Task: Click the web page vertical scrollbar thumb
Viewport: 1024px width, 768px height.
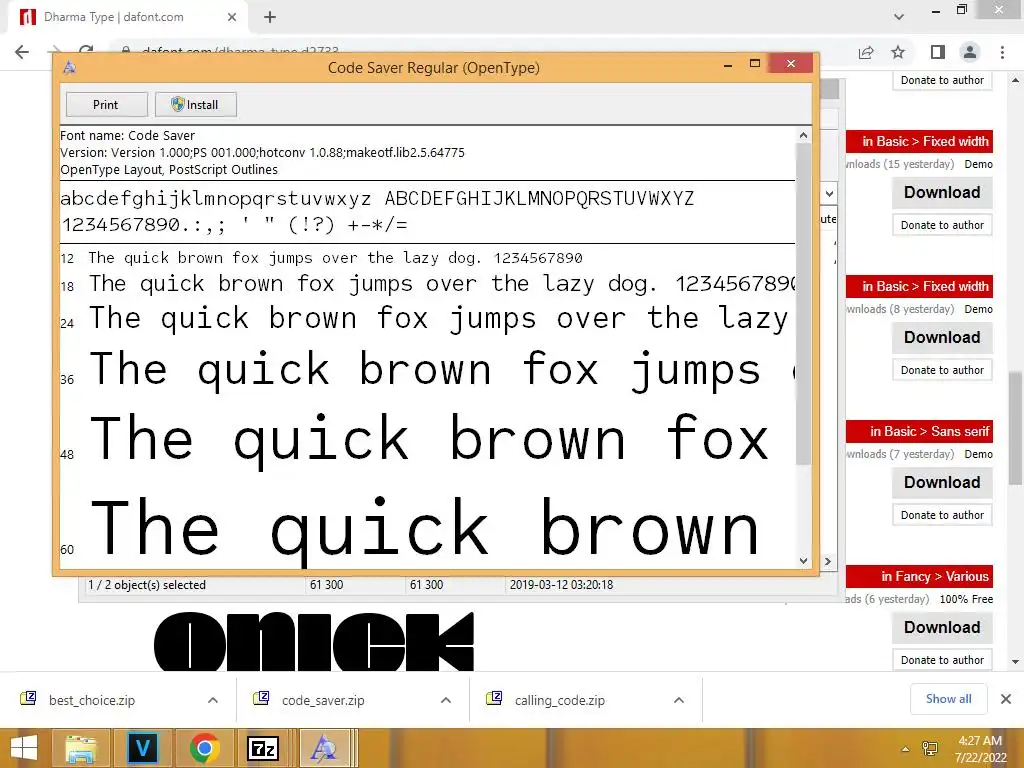Action: [x=1015, y=428]
